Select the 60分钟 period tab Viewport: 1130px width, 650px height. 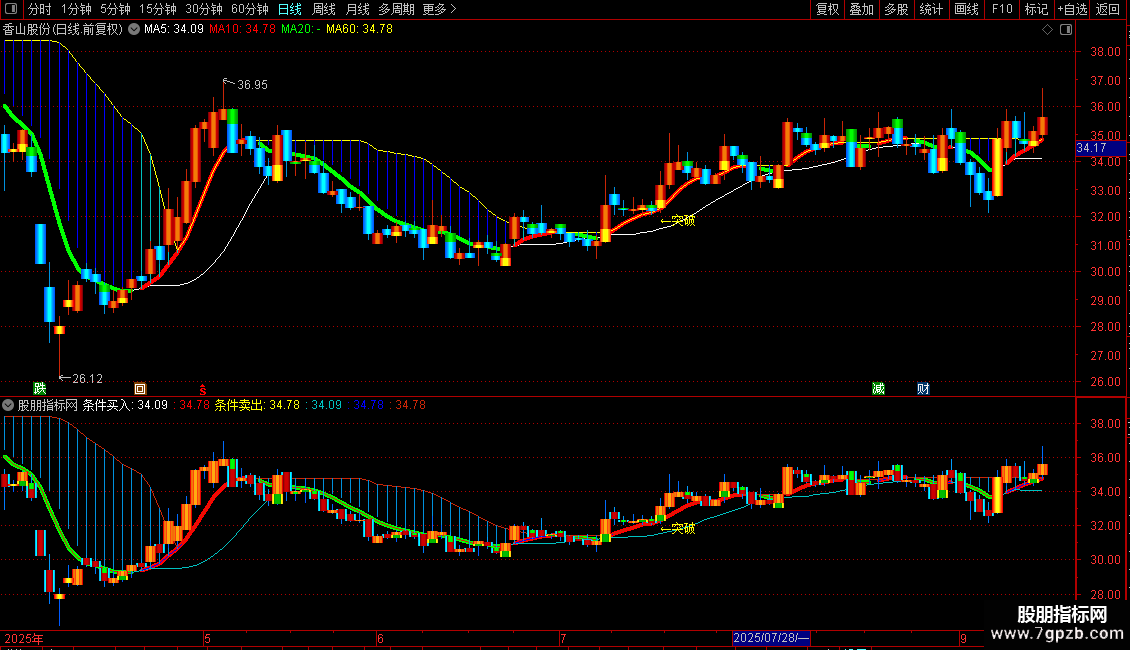pyautogui.click(x=250, y=9)
